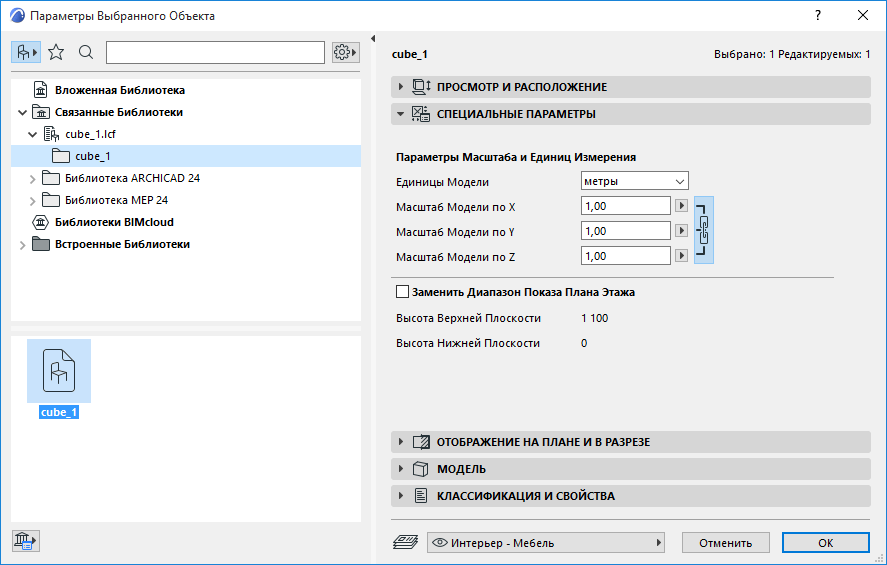Select the cube_1 object thumbnail

(59, 372)
